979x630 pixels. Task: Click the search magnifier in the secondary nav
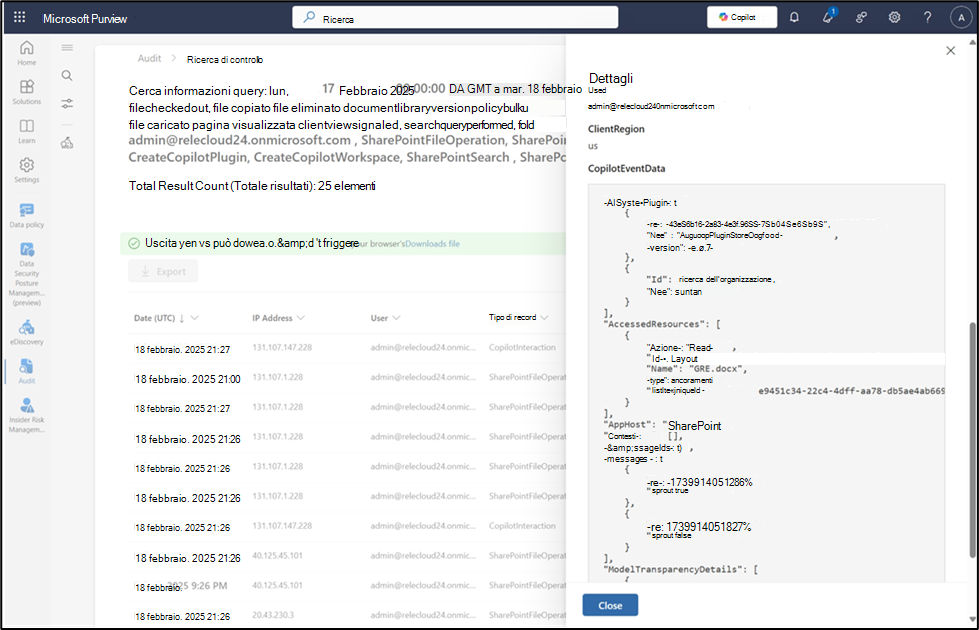coord(67,76)
